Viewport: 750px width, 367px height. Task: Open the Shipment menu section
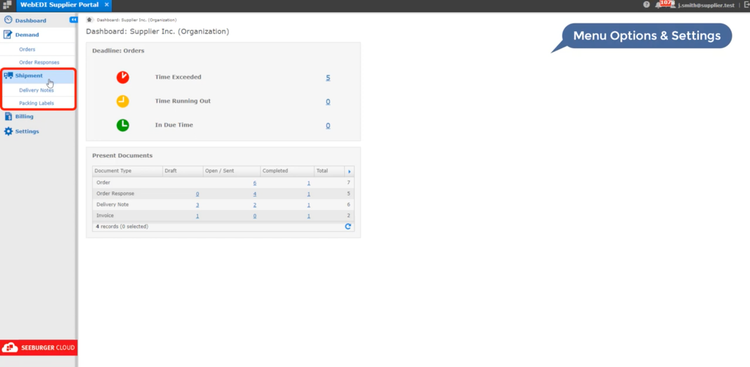tap(29, 76)
